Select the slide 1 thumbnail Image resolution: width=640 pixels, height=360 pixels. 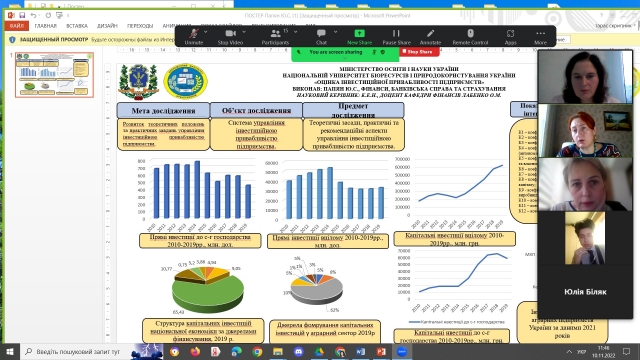pos(54,75)
